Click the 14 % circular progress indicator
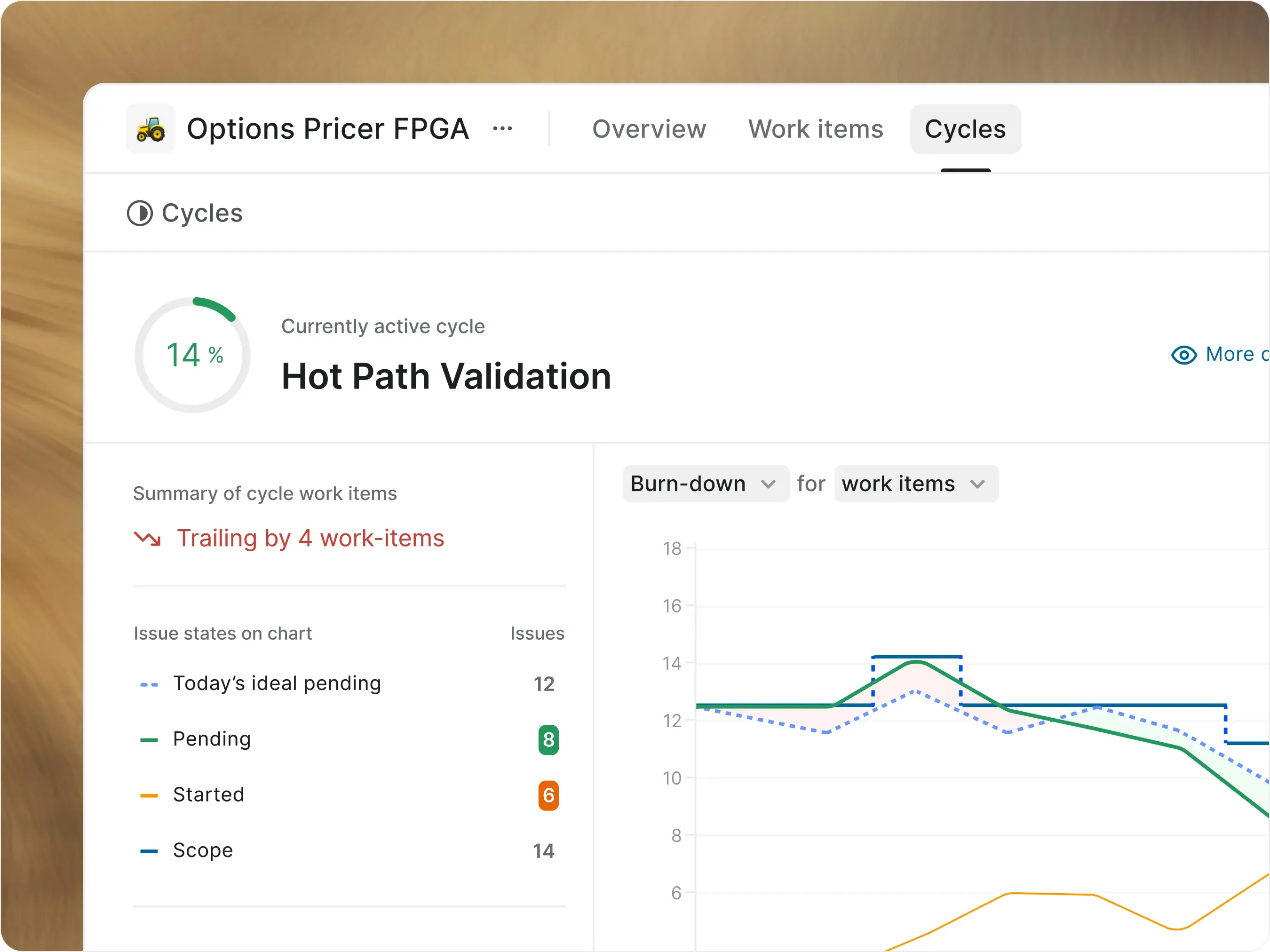Screen dimensions: 1270x952 tap(193, 354)
